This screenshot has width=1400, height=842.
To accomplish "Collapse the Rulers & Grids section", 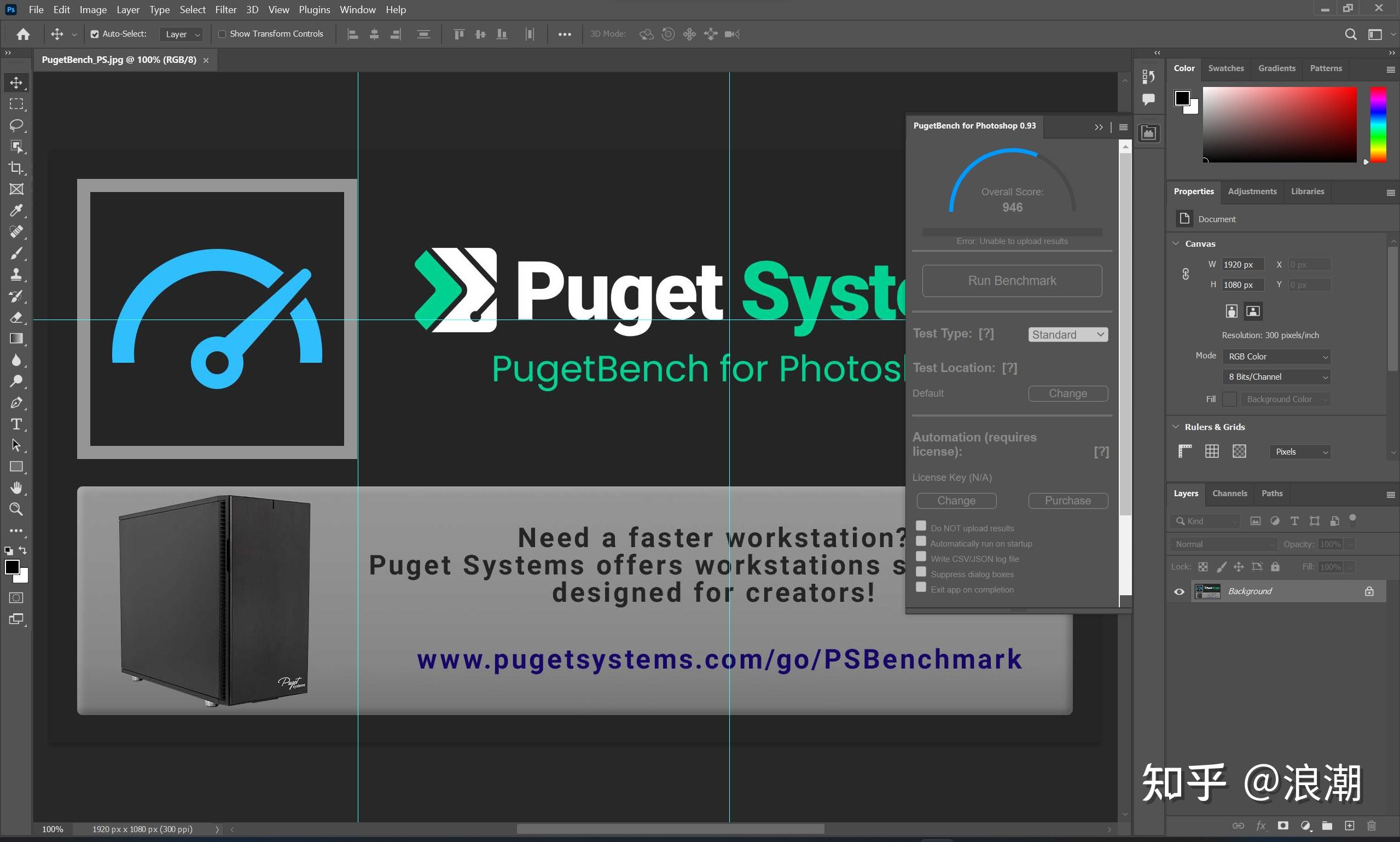I will click(x=1176, y=427).
